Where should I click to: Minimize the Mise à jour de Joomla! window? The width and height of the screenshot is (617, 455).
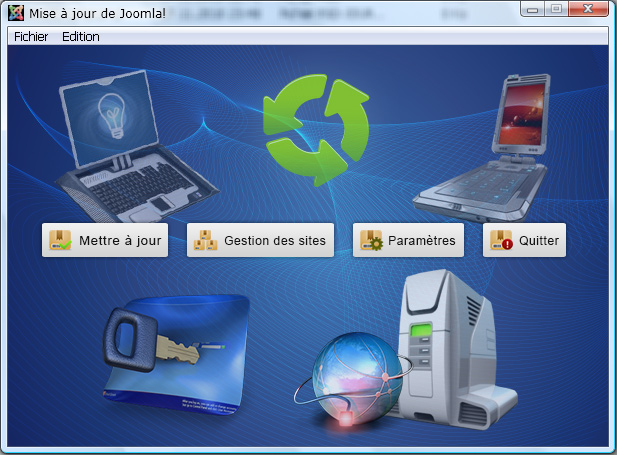tap(532, 9)
